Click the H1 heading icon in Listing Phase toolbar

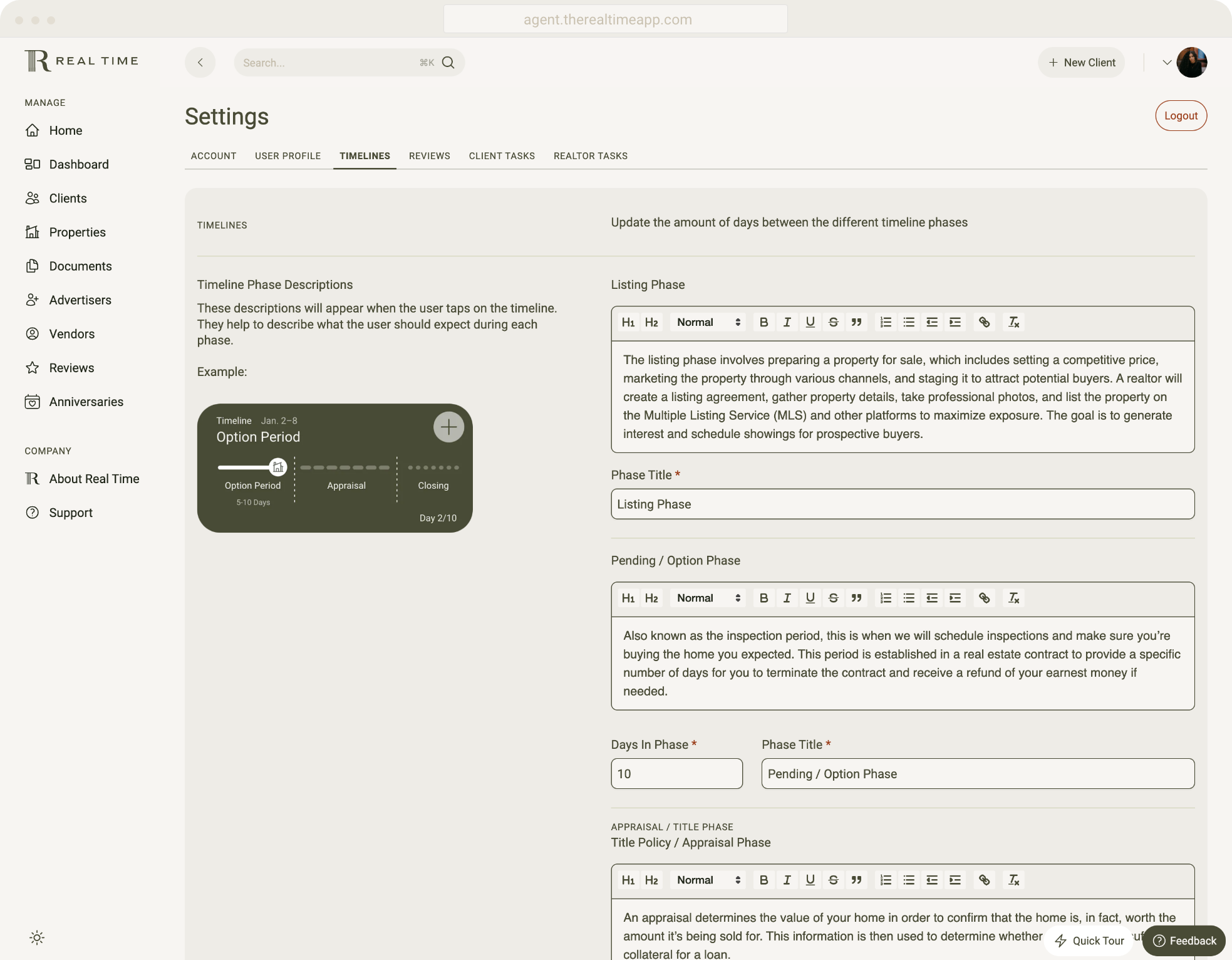pyautogui.click(x=628, y=322)
